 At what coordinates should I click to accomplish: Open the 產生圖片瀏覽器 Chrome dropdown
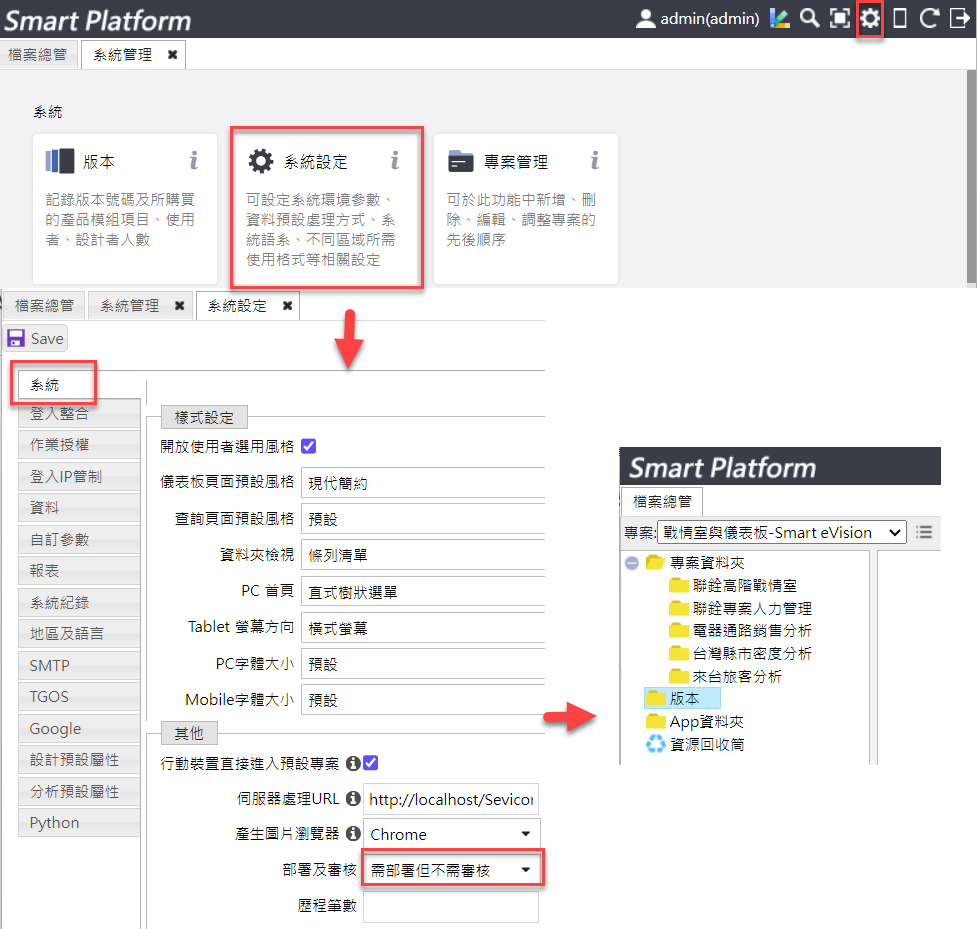[451, 834]
